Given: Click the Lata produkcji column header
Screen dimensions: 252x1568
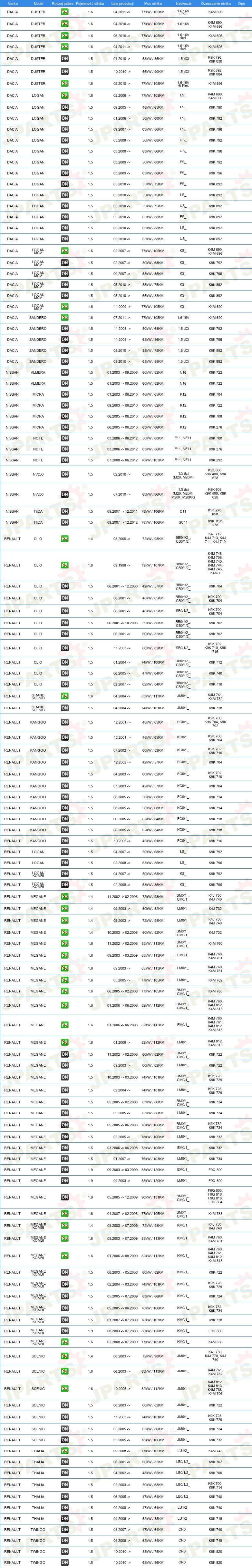Looking at the screenshot, I should 122,3.
